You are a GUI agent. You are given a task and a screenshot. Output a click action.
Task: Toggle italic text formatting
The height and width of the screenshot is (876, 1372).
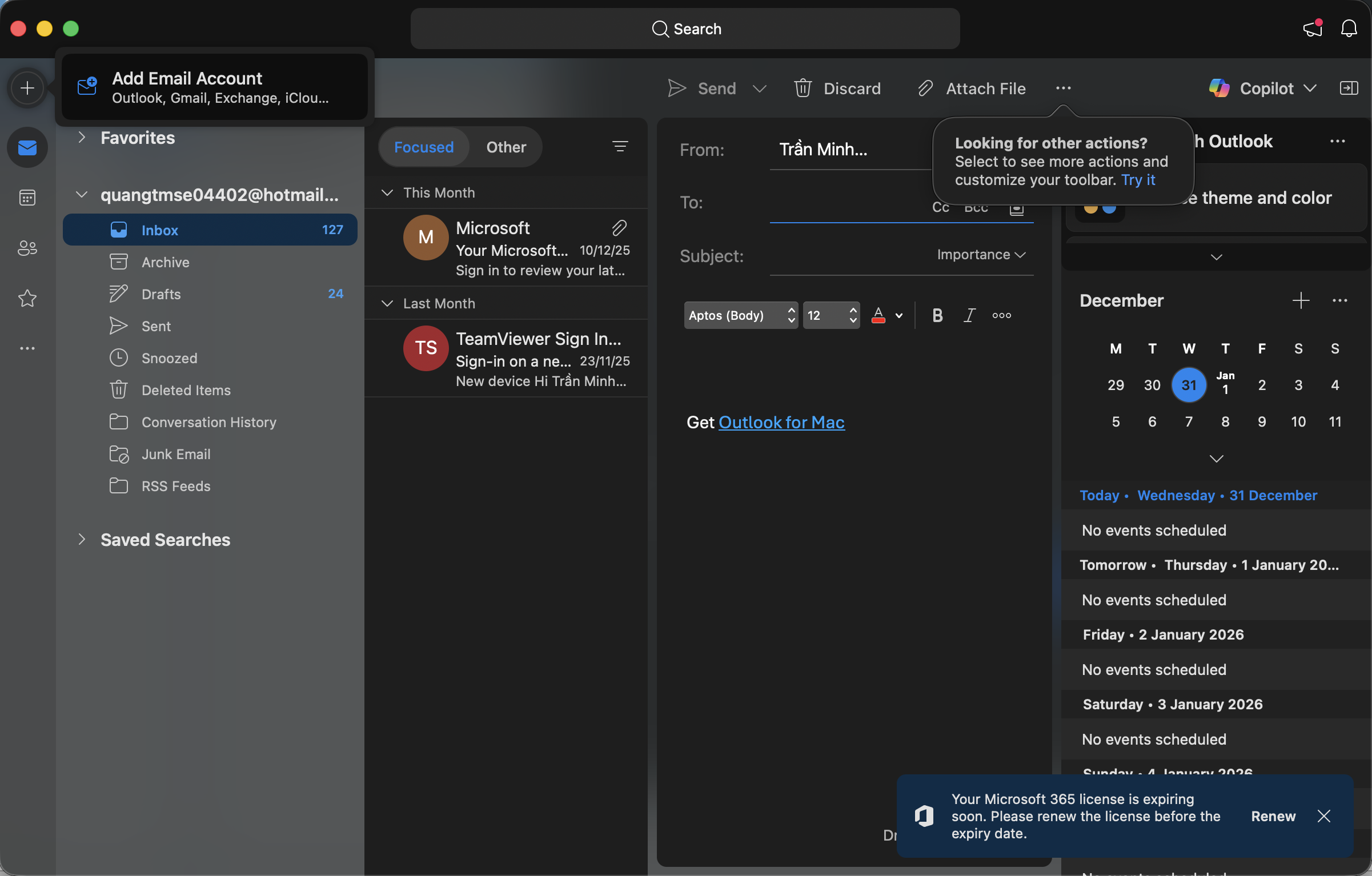coord(969,315)
